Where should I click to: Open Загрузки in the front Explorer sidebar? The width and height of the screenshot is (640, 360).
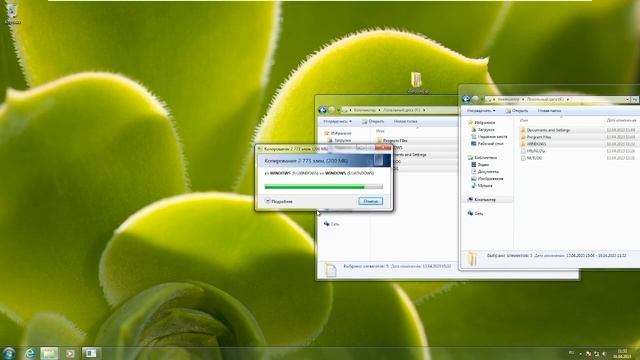pos(483,129)
